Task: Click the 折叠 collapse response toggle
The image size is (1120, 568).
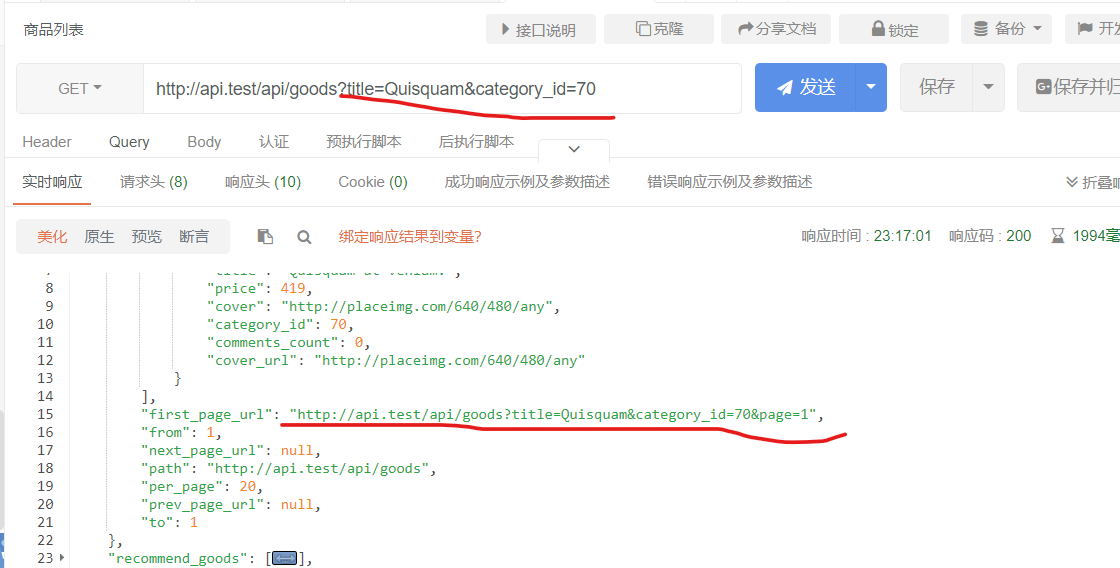Action: pyautogui.click(x=1093, y=182)
